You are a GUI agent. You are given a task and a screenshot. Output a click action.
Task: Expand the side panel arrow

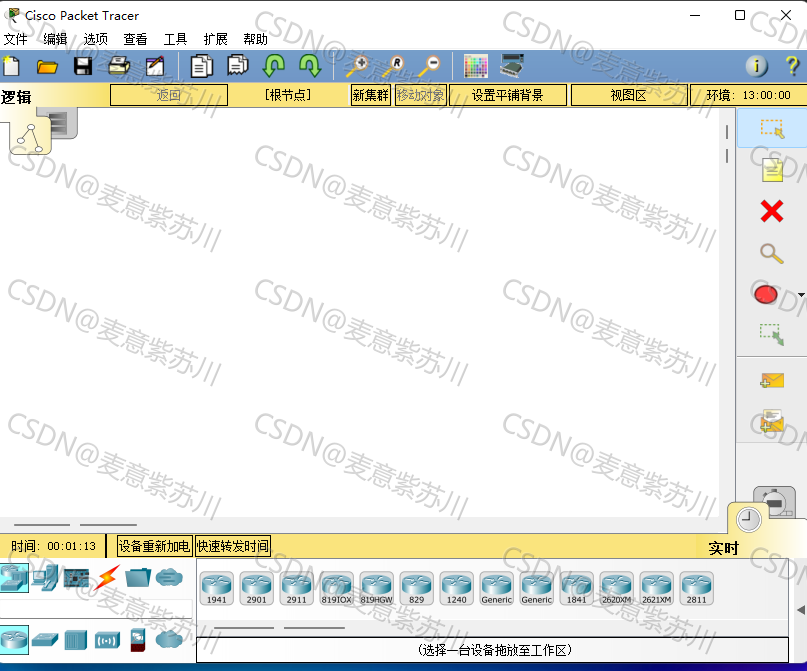coord(801,610)
